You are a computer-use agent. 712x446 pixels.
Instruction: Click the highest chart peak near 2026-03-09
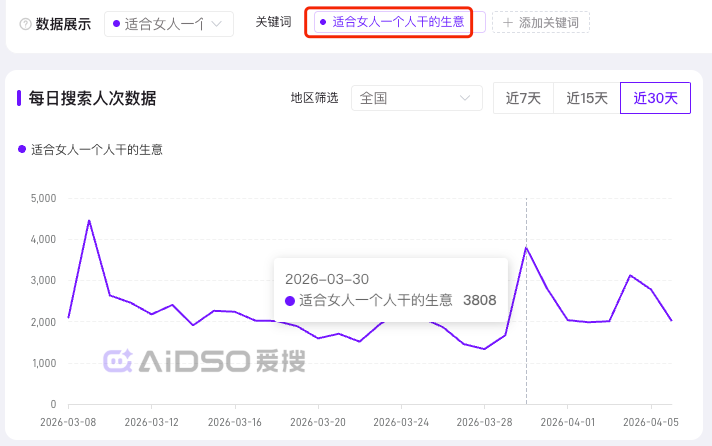click(x=89, y=220)
